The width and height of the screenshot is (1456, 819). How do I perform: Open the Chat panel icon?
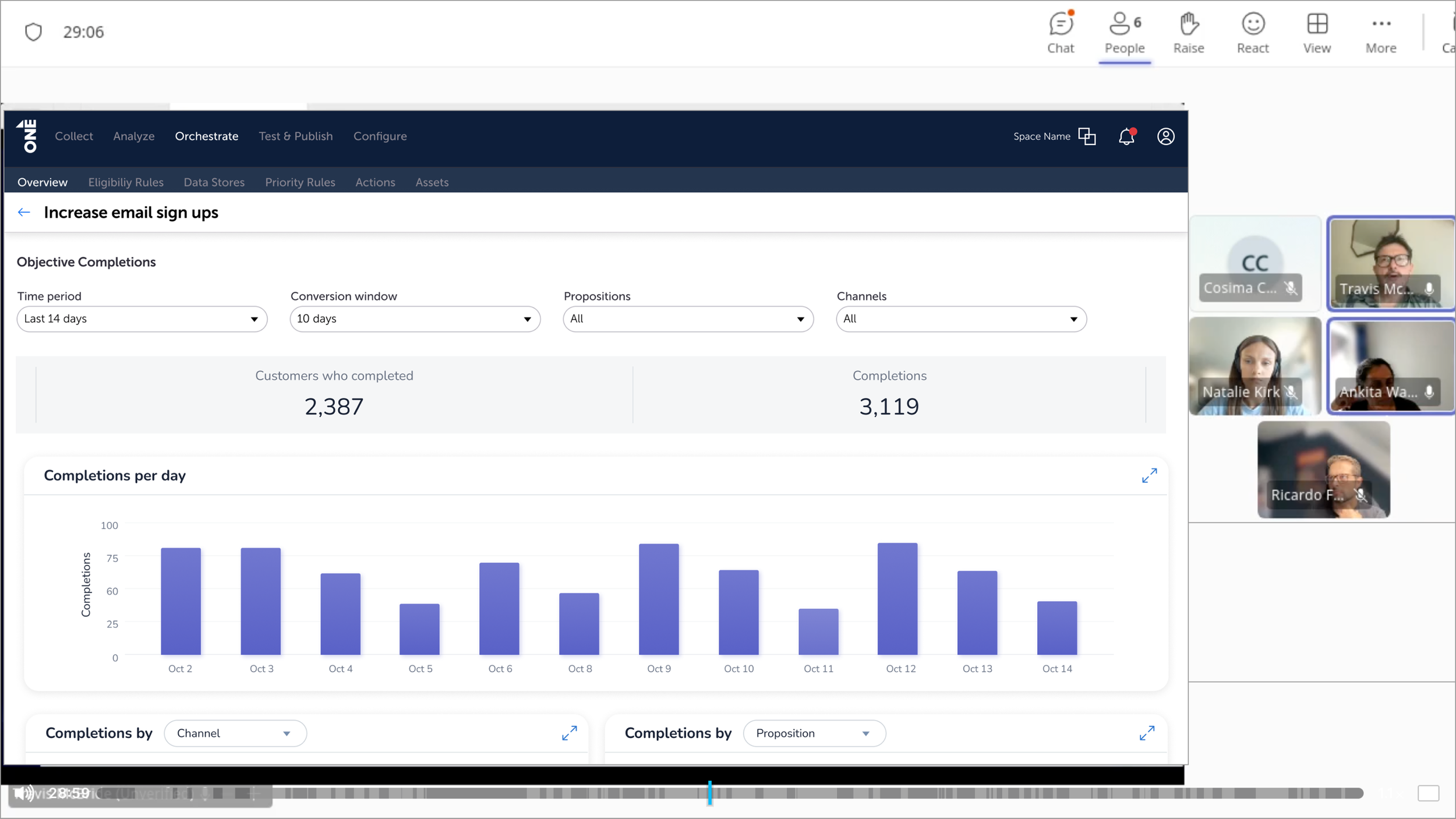pos(1061,24)
